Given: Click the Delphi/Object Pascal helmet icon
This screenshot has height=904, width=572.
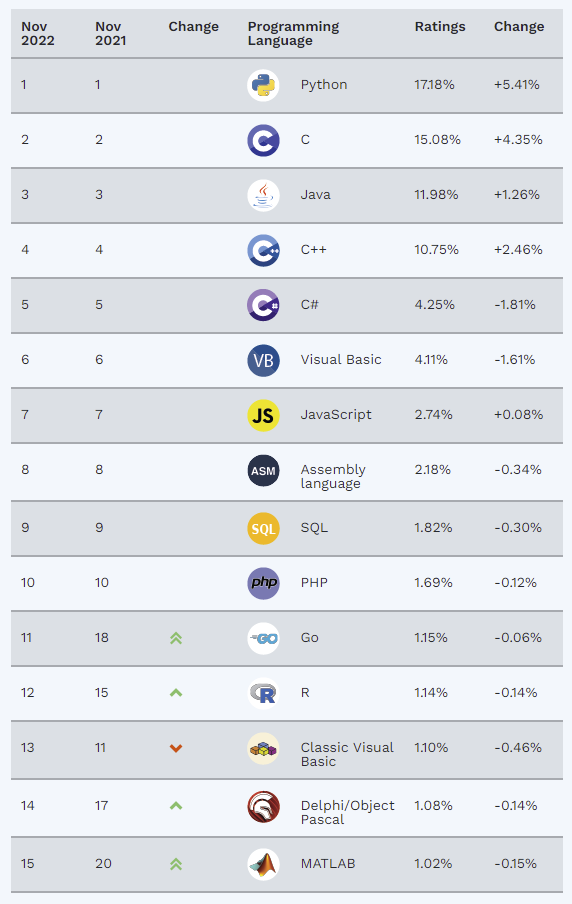Looking at the screenshot, I should (x=264, y=807).
